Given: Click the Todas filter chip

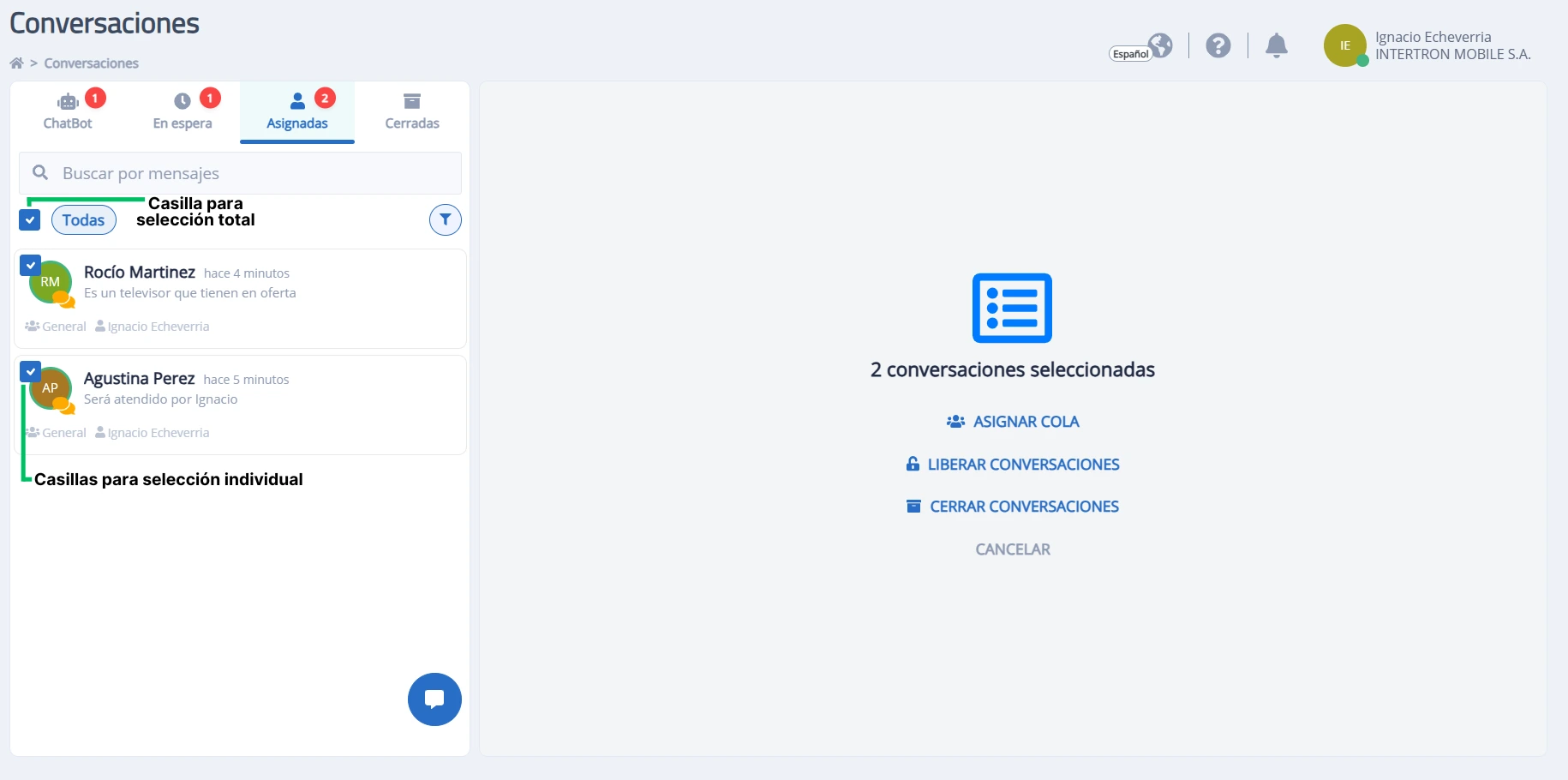Looking at the screenshot, I should click(x=84, y=220).
